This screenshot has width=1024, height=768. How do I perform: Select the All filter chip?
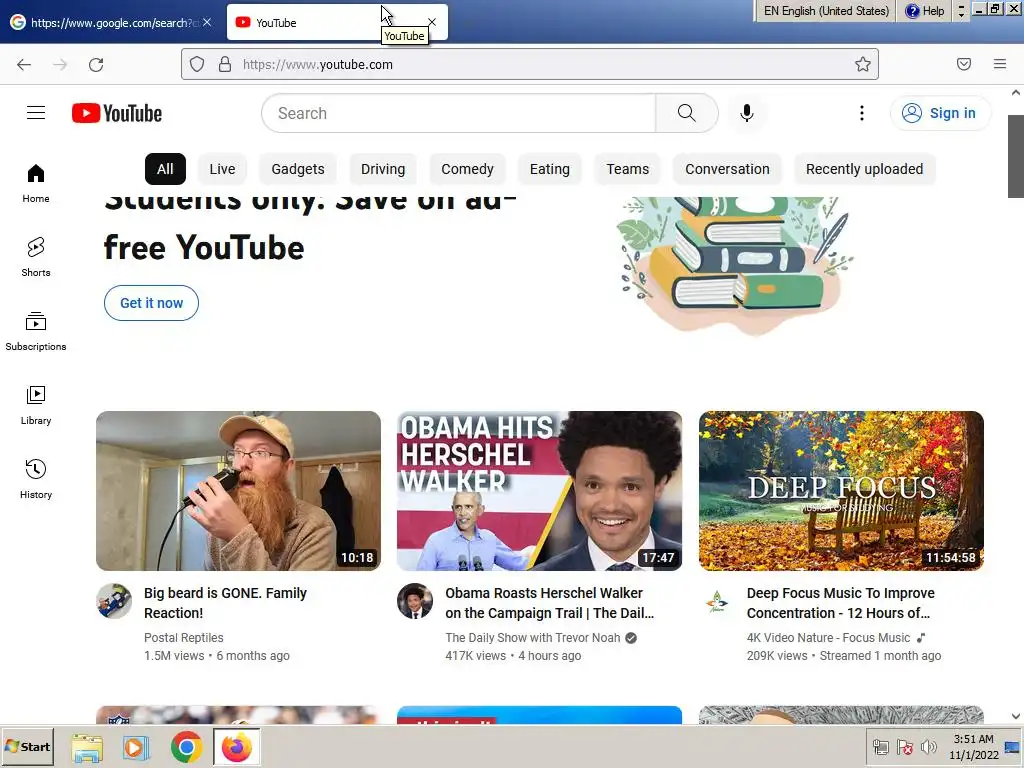pyautogui.click(x=165, y=169)
